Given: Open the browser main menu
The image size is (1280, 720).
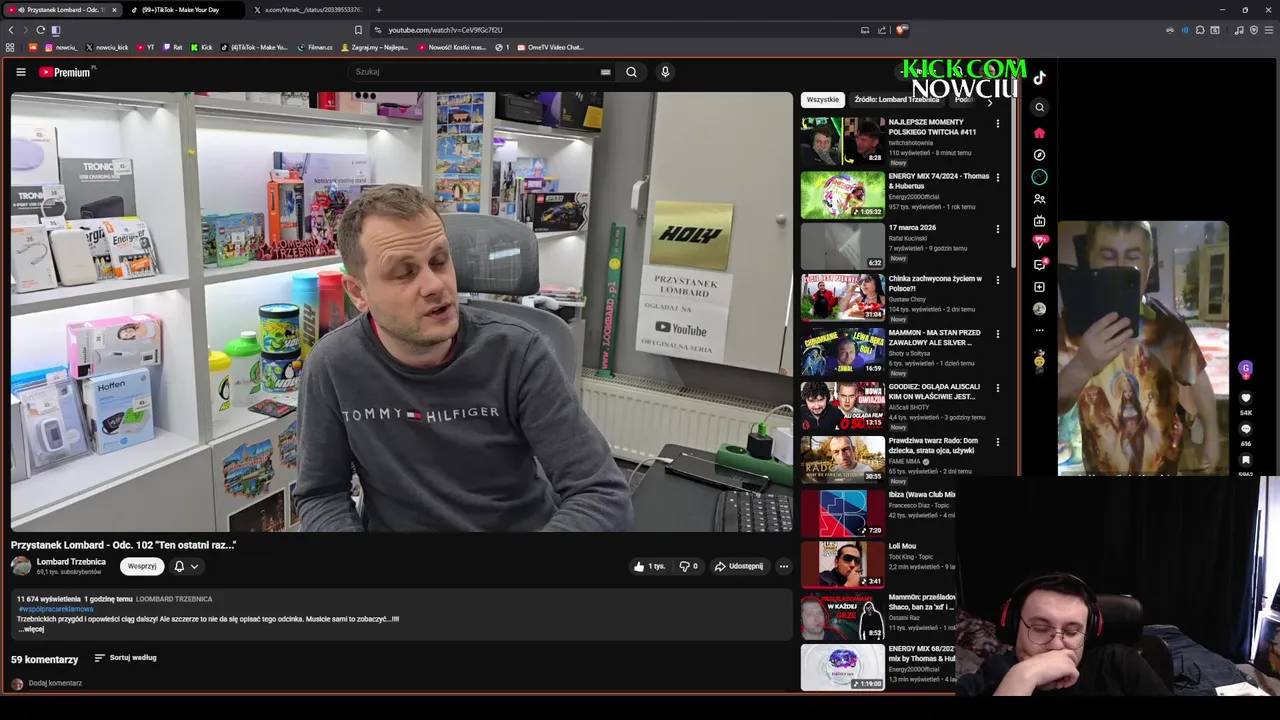Looking at the screenshot, I should tap(1268, 30).
